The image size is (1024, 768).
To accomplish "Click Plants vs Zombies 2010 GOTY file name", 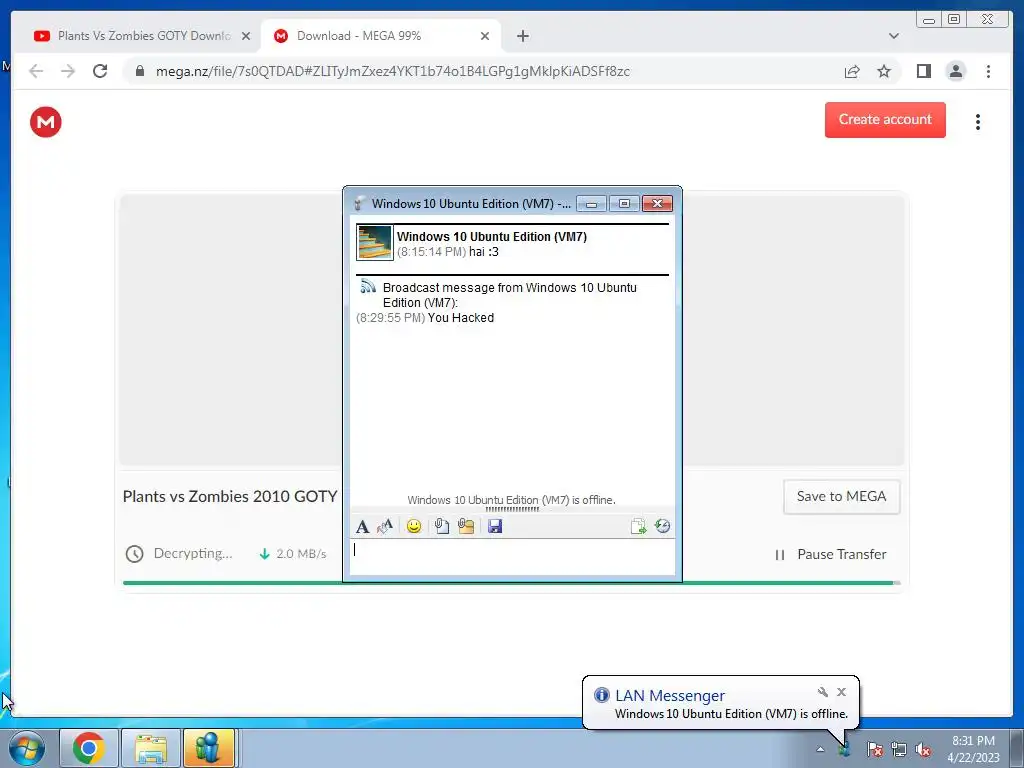I will point(230,496).
